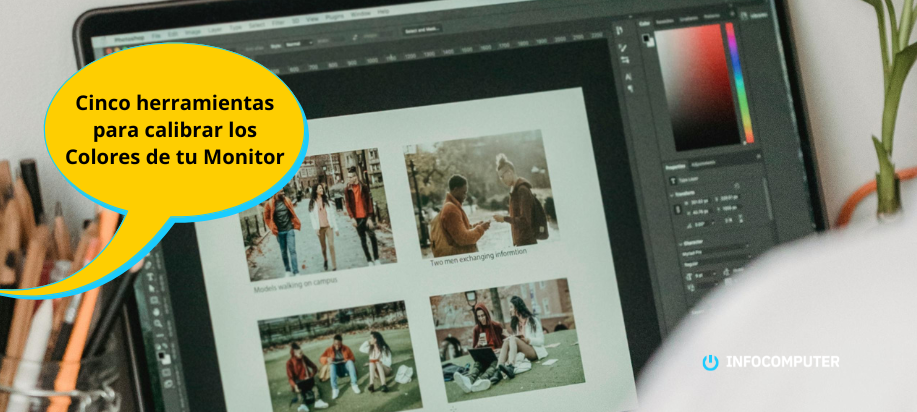Collapse the Character section in Properties

click(x=681, y=241)
